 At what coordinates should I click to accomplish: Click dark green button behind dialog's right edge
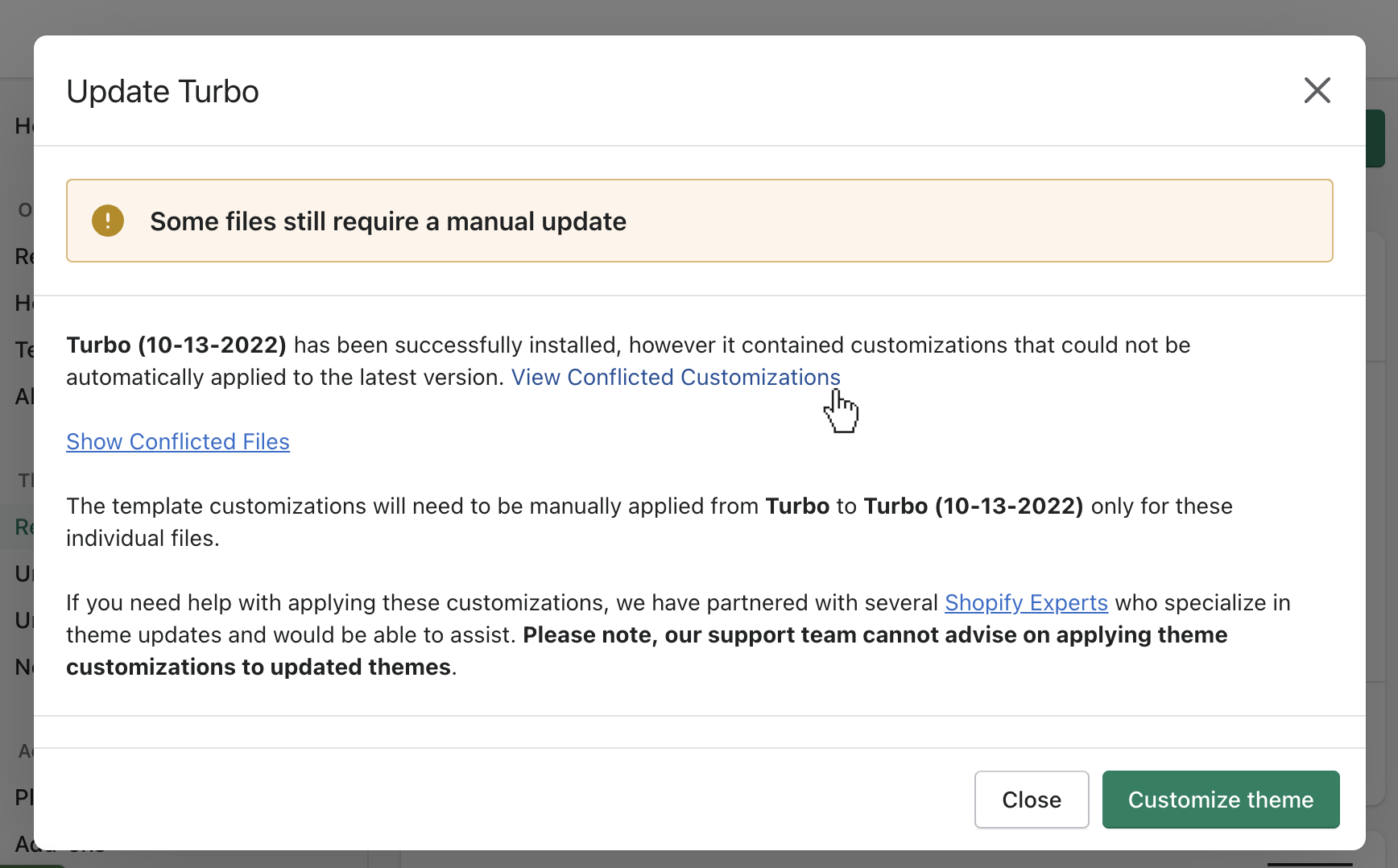1375,138
